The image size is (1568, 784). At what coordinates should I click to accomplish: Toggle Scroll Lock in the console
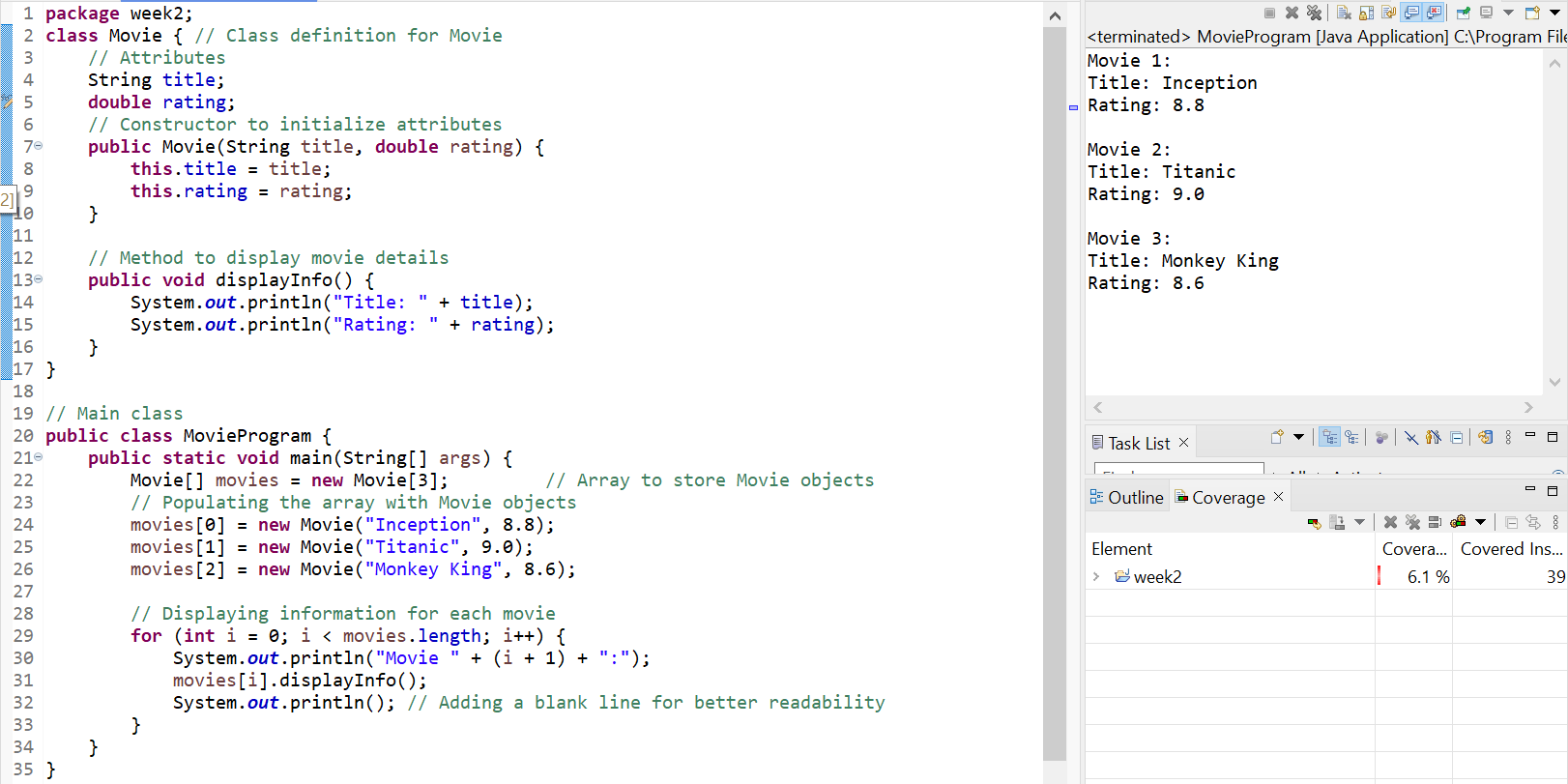coord(1366,13)
